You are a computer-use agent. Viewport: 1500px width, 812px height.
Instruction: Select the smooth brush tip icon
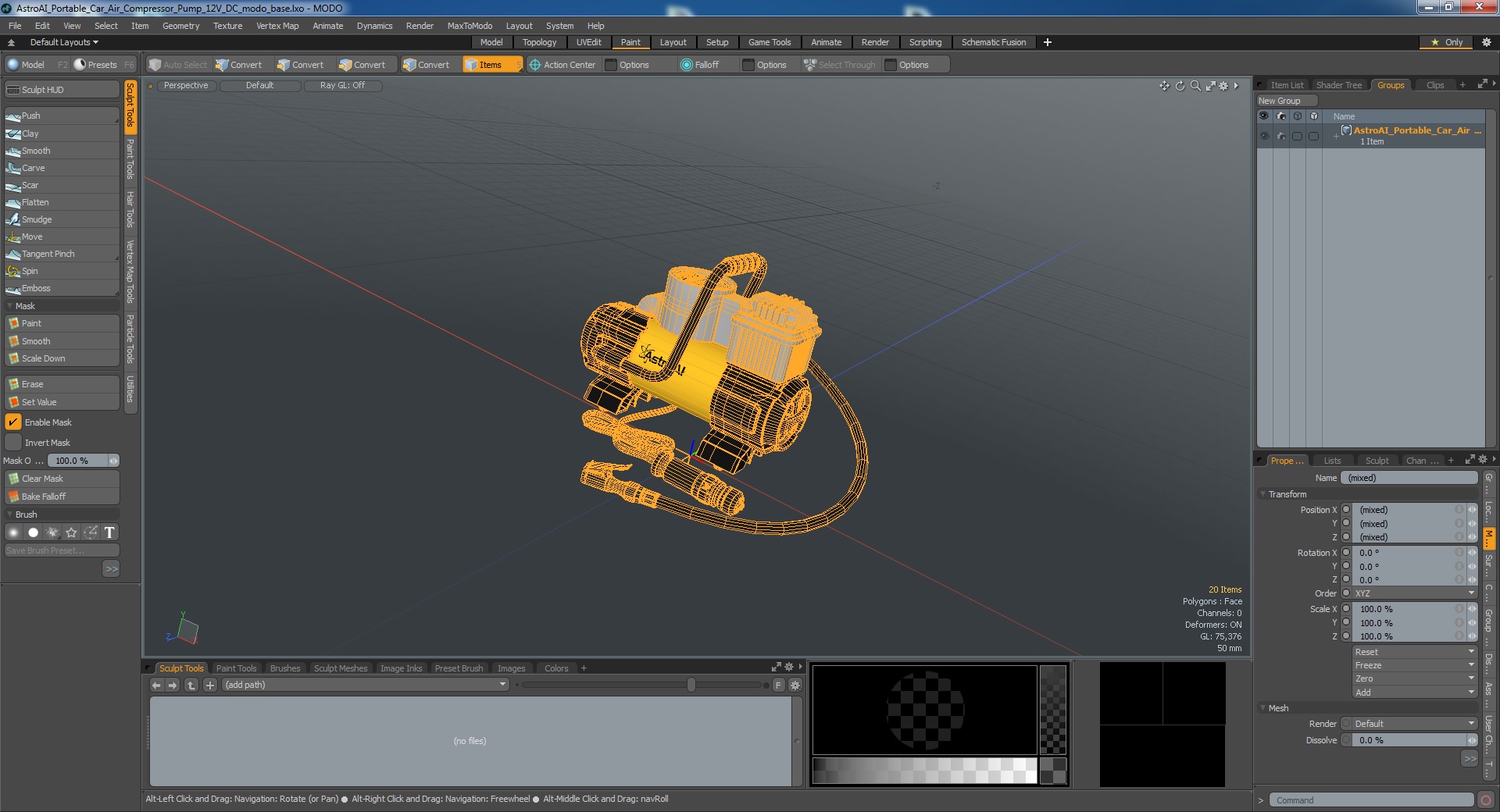13,532
